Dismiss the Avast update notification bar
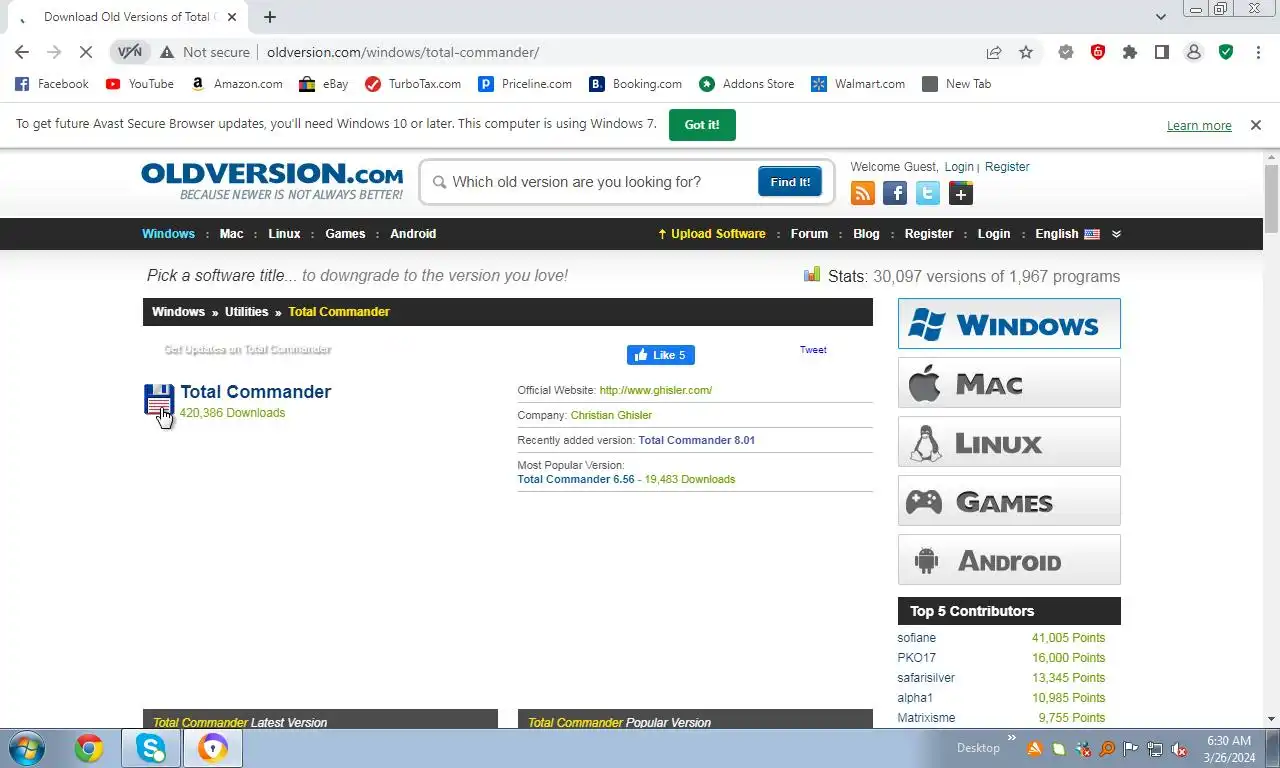Image resolution: width=1280 pixels, height=768 pixels. point(1255,125)
